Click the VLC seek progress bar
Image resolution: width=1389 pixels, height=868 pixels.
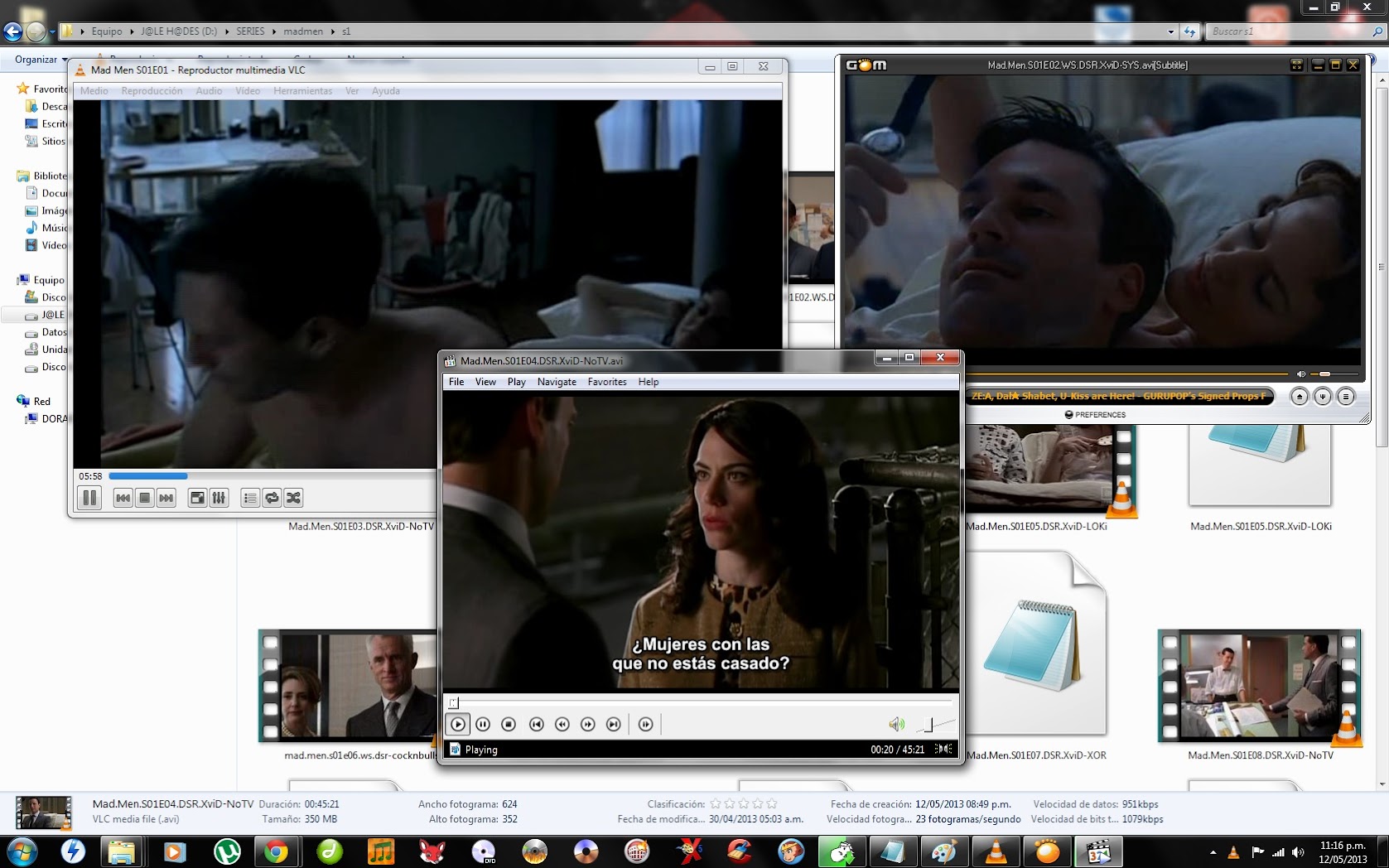coord(272,476)
